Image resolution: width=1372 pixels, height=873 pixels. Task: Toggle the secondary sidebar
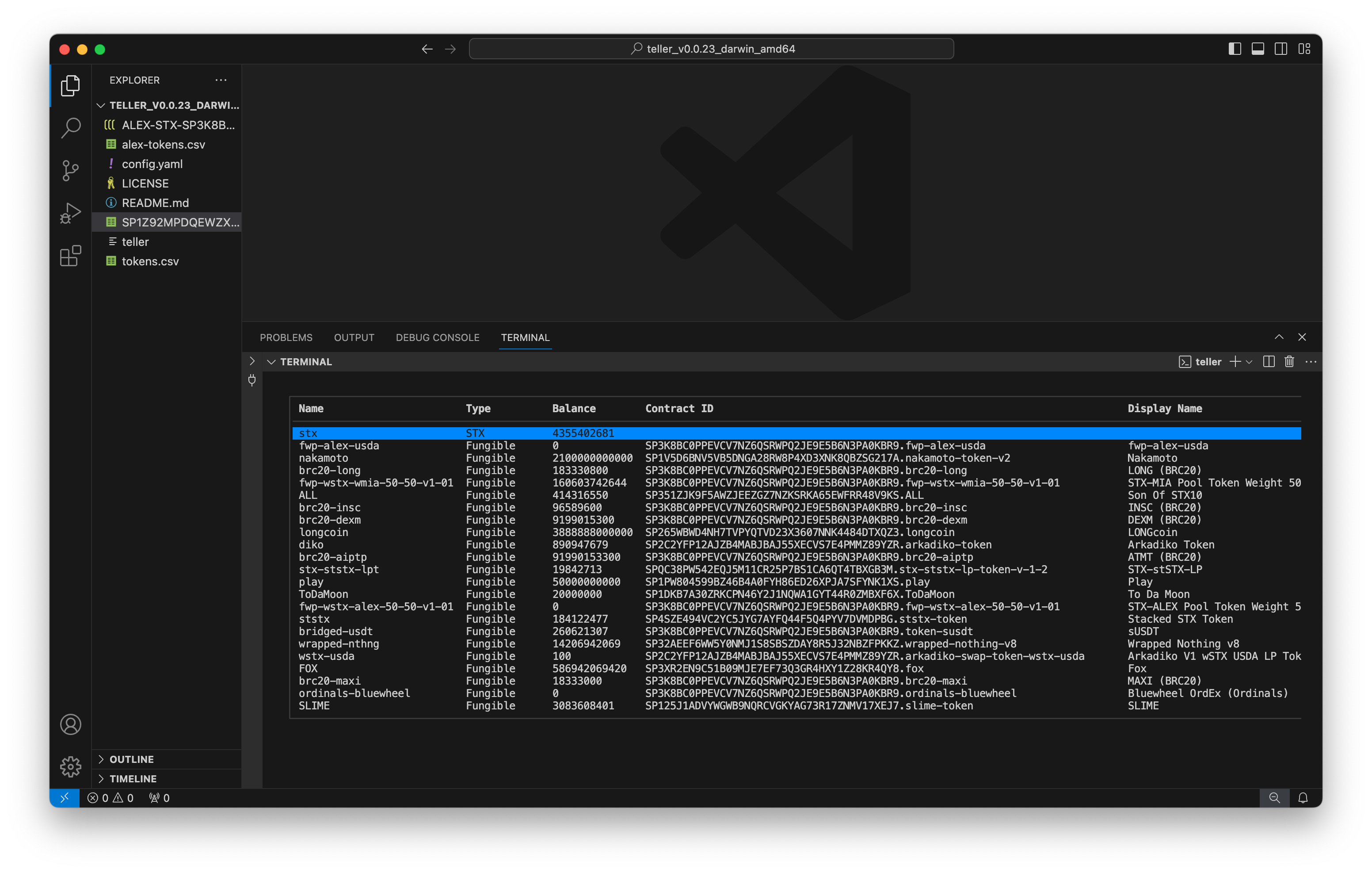point(1281,49)
